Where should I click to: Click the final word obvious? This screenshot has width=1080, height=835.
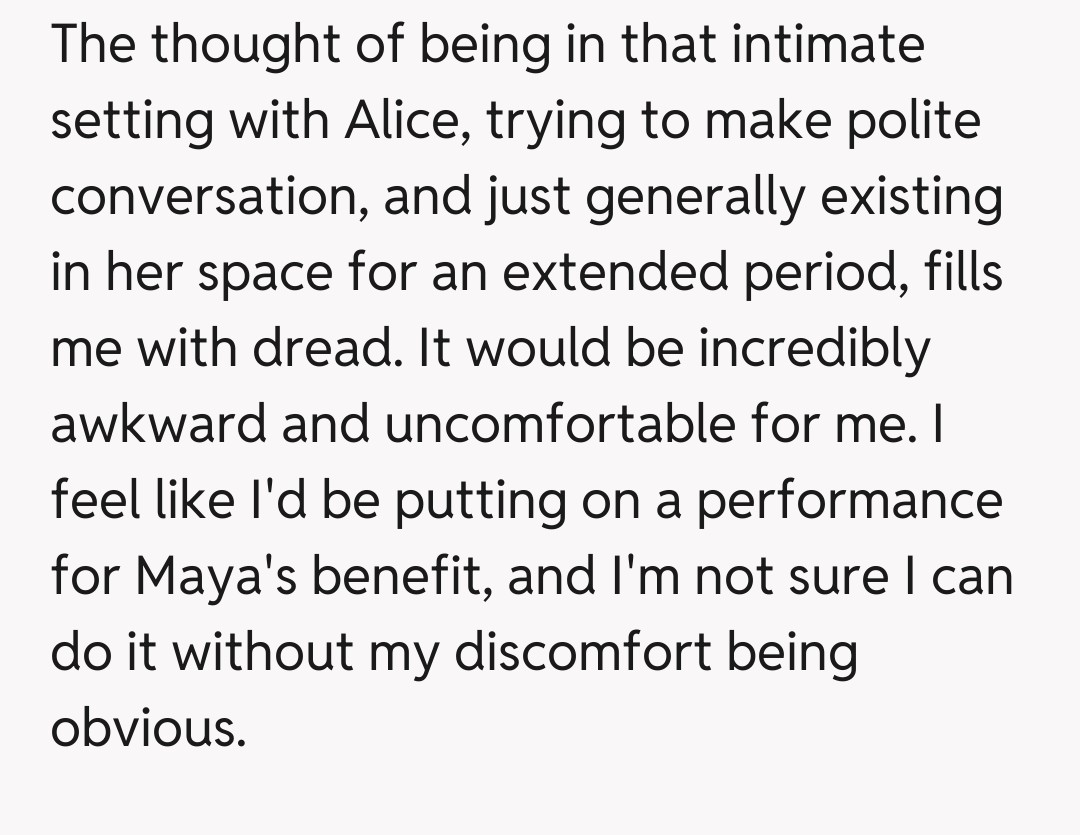tap(147, 727)
